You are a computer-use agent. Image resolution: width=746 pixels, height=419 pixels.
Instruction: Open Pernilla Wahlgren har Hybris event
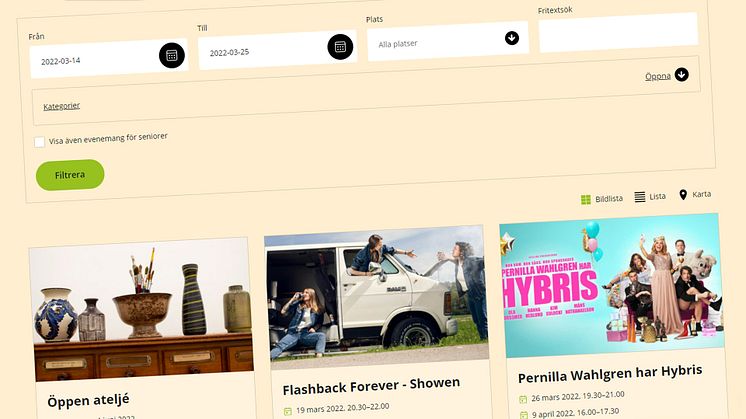pyautogui.click(x=609, y=372)
